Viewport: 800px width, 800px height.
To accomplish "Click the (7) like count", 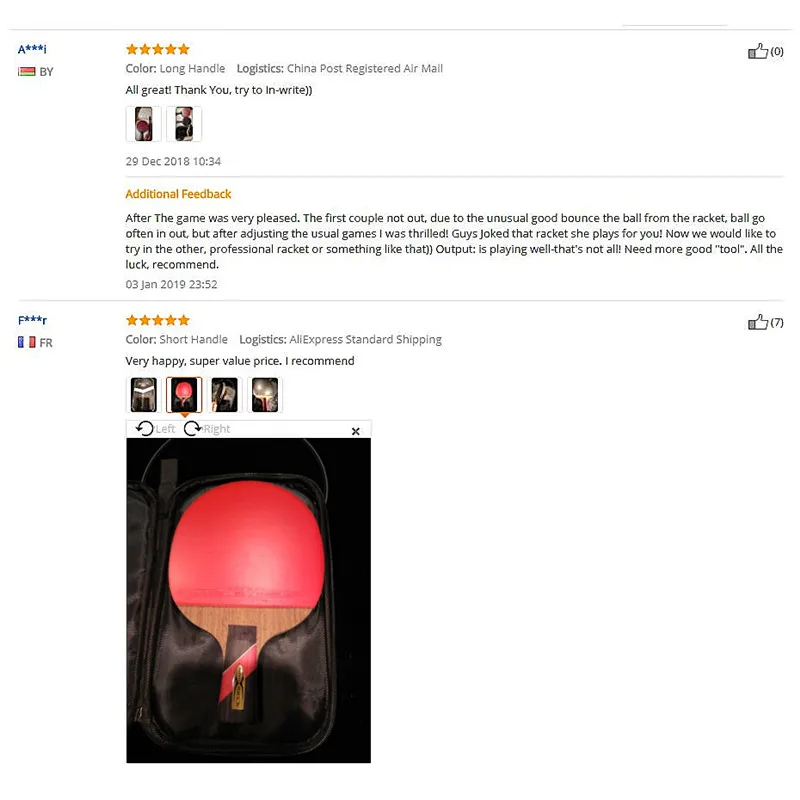I will coord(777,322).
